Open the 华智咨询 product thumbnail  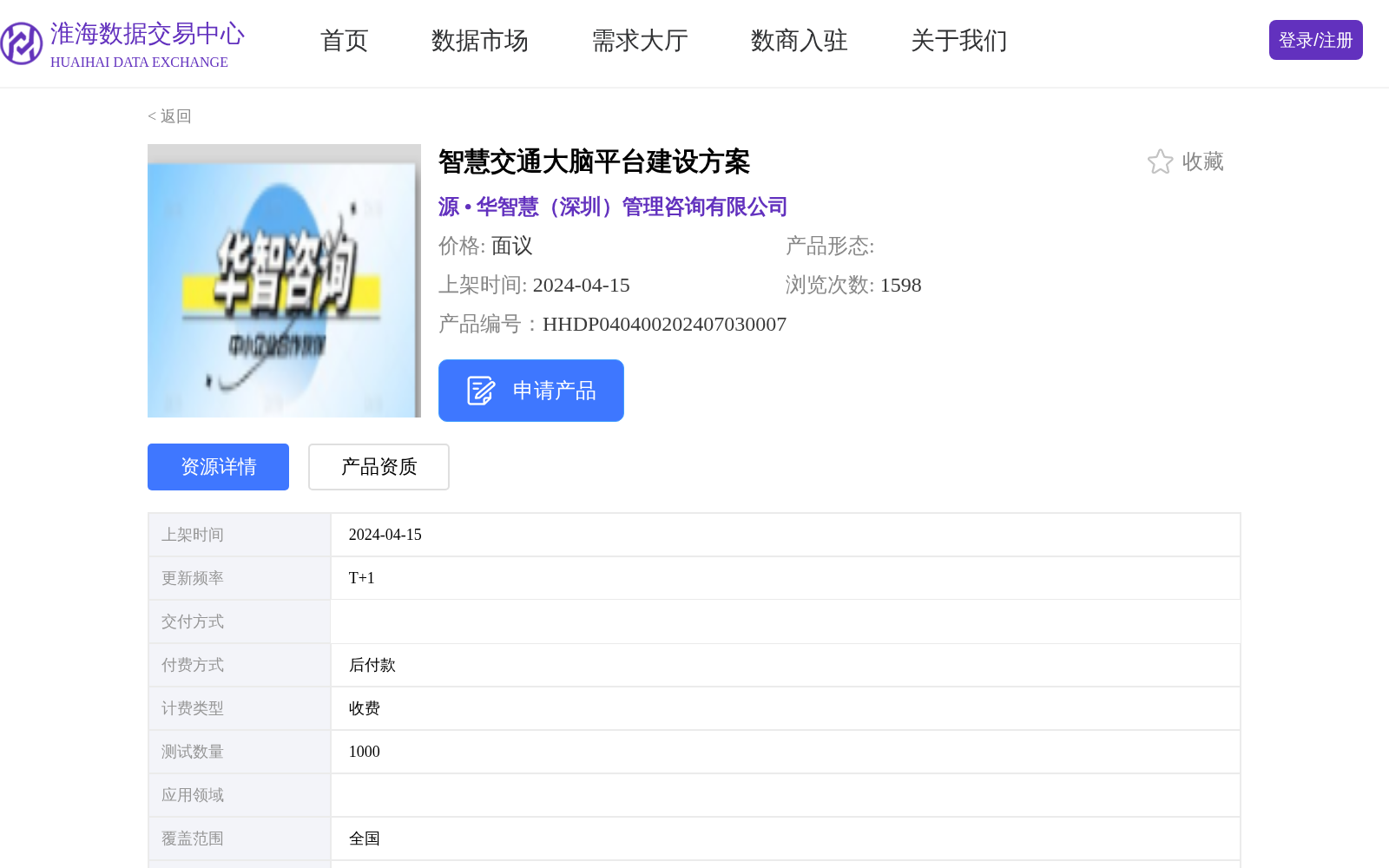tap(284, 280)
